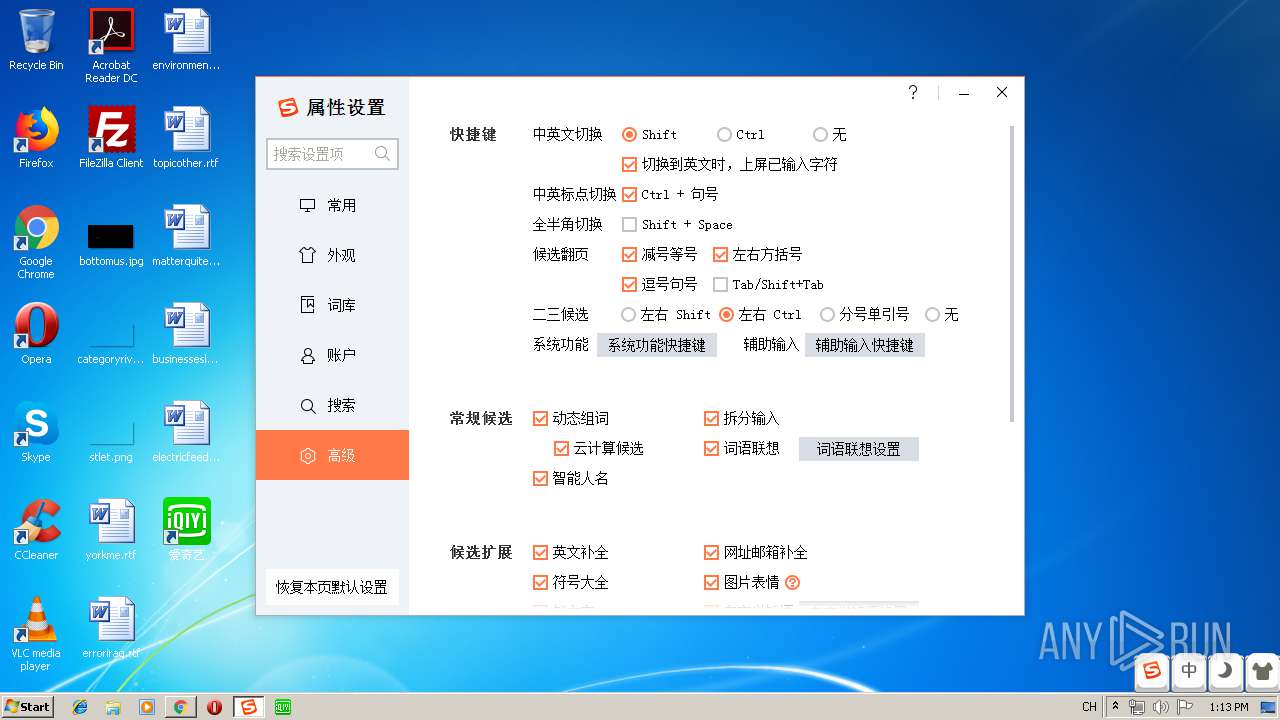Toggle 逗号句号 paging checkbox

[x=630, y=284]
